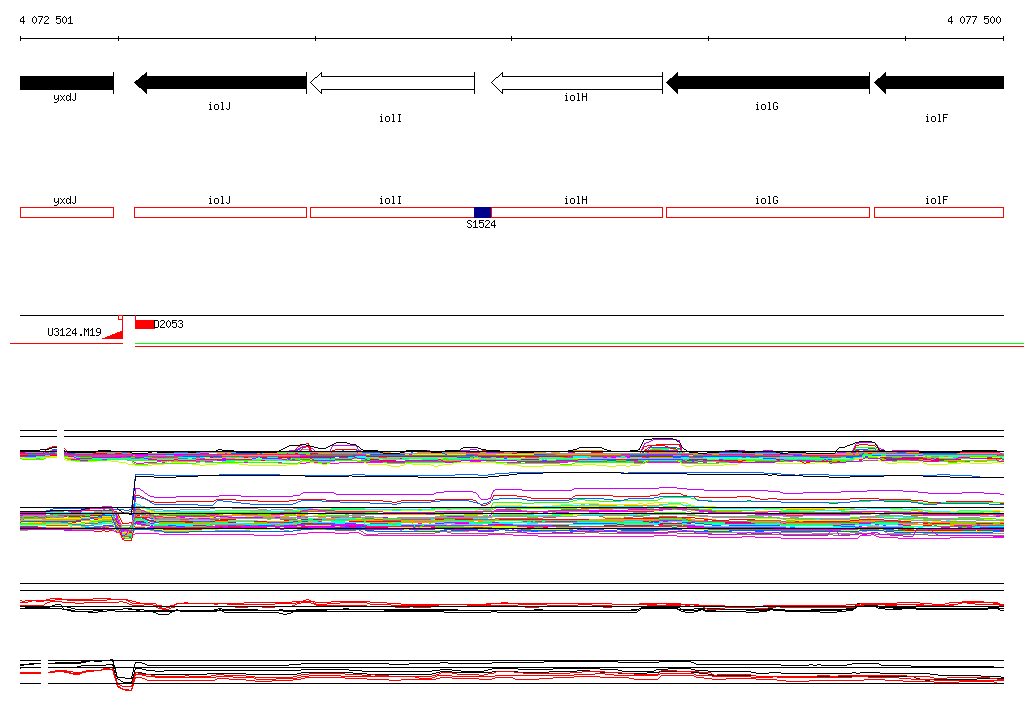Click the iolG black gene arrow
The image size is (1024, 714).
coord(768,83)
